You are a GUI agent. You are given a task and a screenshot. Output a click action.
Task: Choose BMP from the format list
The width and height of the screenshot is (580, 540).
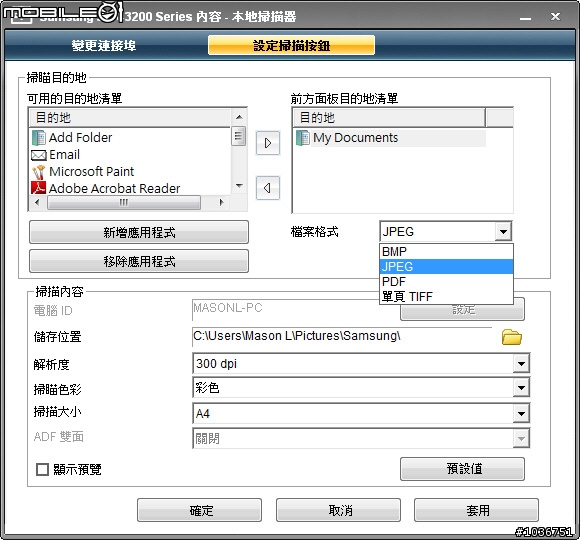point(446,252)
